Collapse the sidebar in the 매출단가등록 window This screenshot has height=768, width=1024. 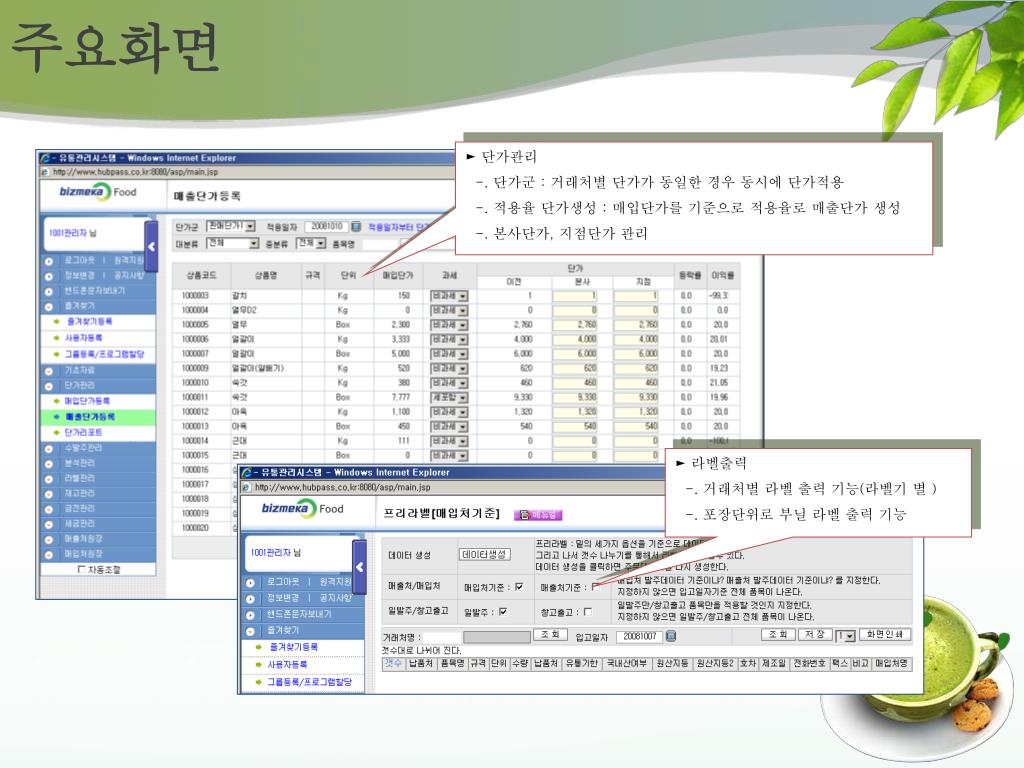click(152, 246)
